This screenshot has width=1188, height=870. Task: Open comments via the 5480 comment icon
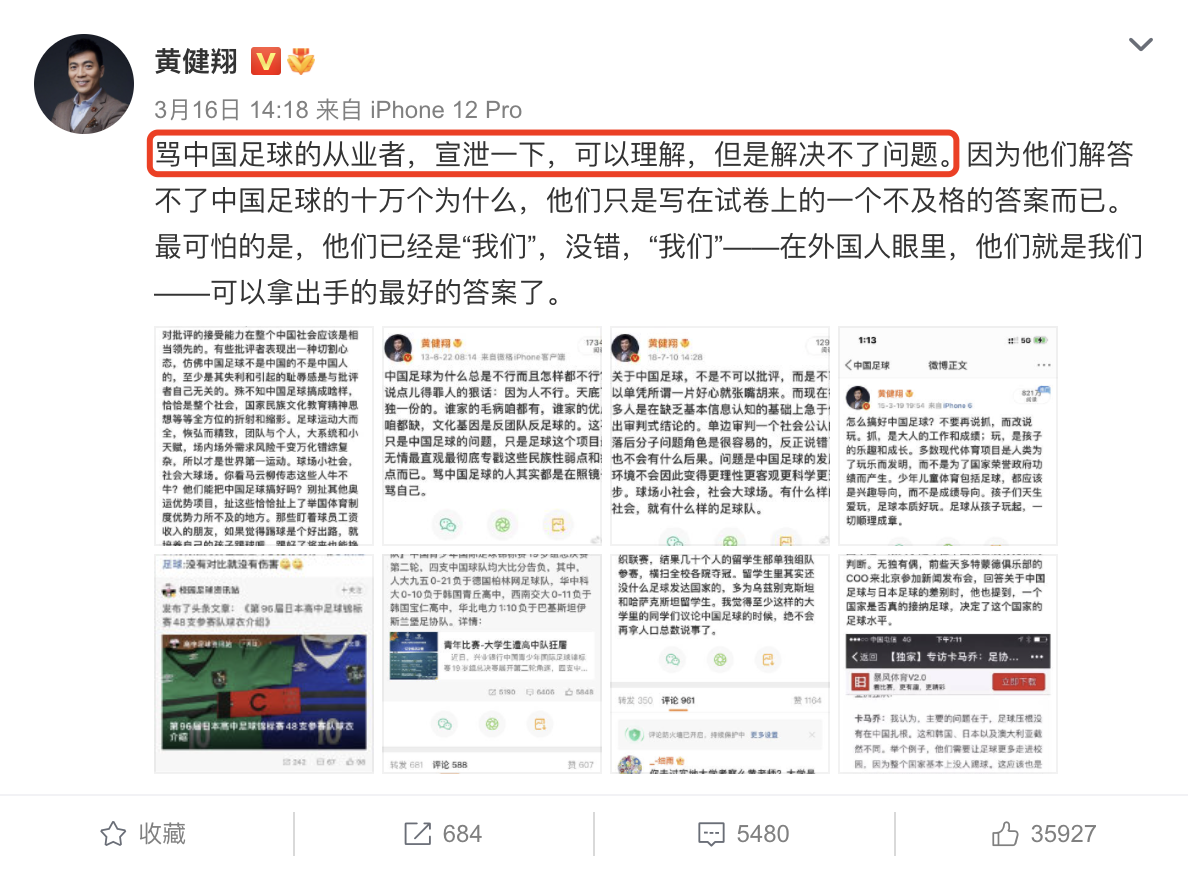tap(744, 834)
